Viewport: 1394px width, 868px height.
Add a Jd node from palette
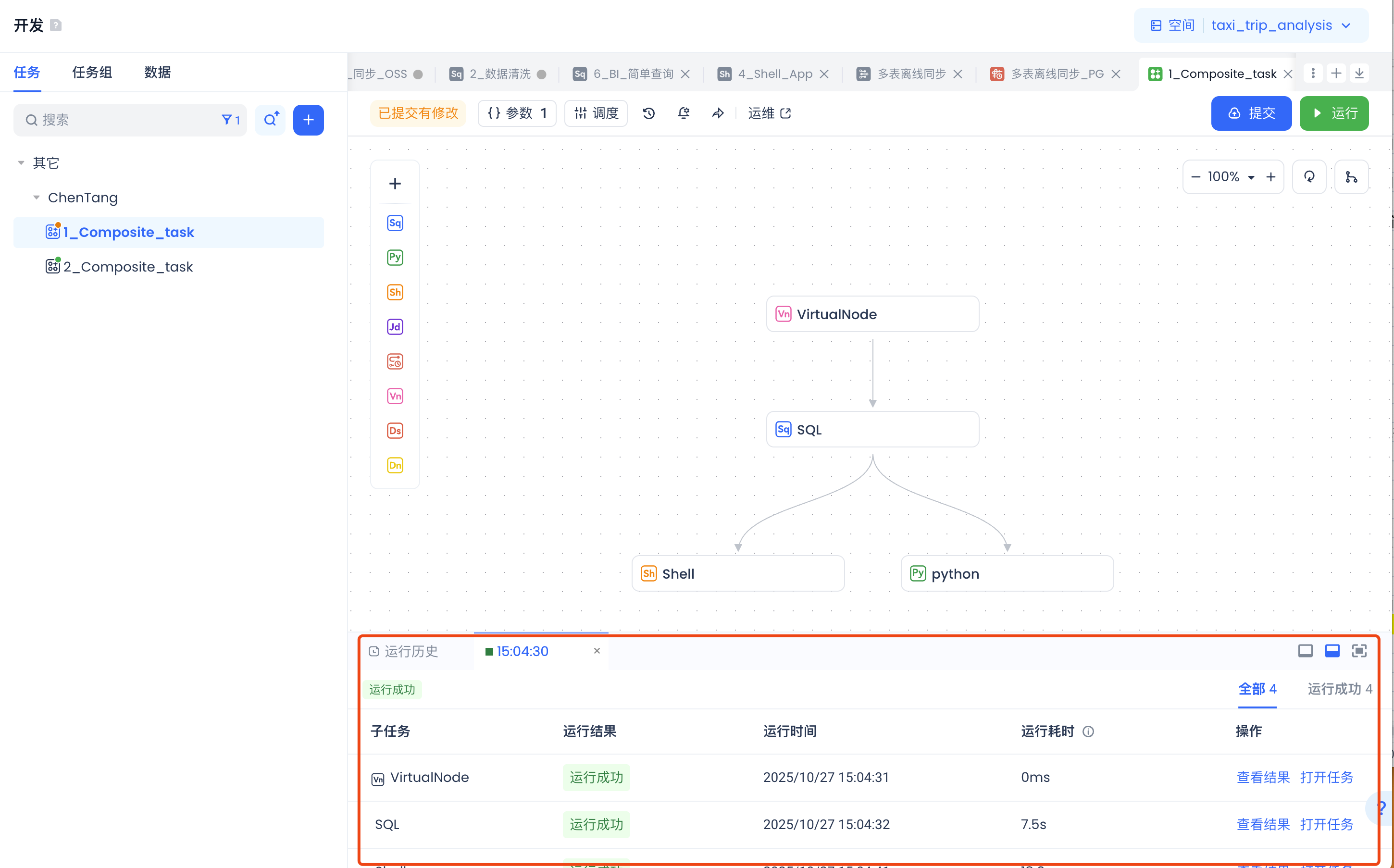[395, 327]
